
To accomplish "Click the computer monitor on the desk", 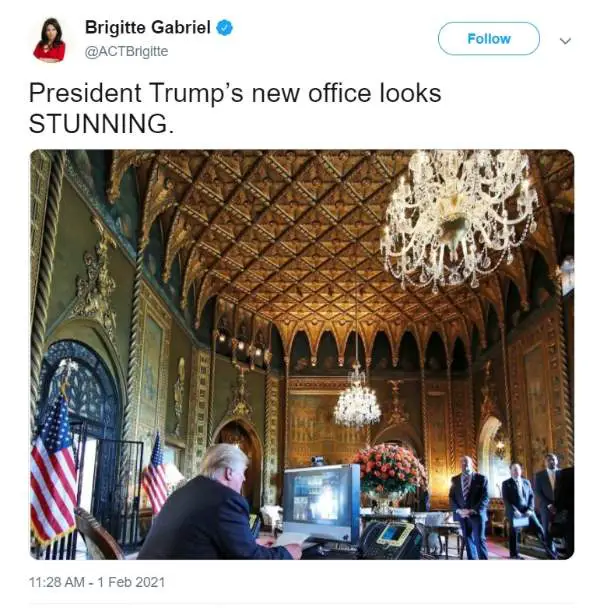I will (x=322, y=503).
